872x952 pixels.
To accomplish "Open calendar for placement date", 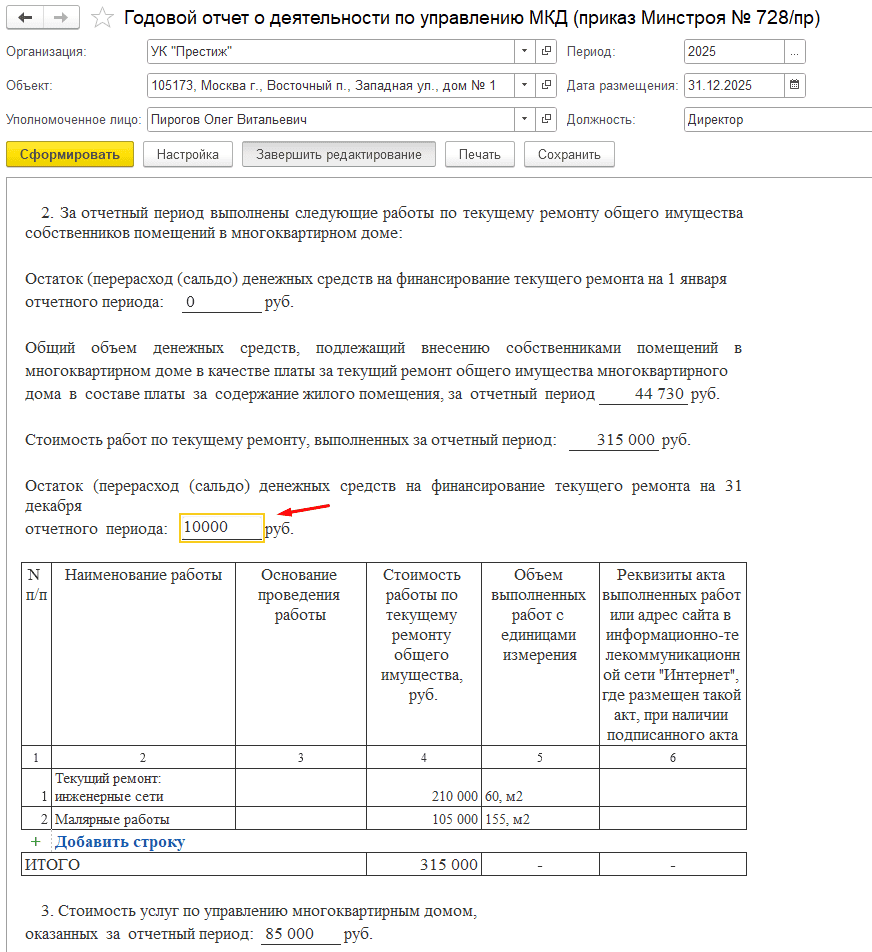I will (794, 85).
